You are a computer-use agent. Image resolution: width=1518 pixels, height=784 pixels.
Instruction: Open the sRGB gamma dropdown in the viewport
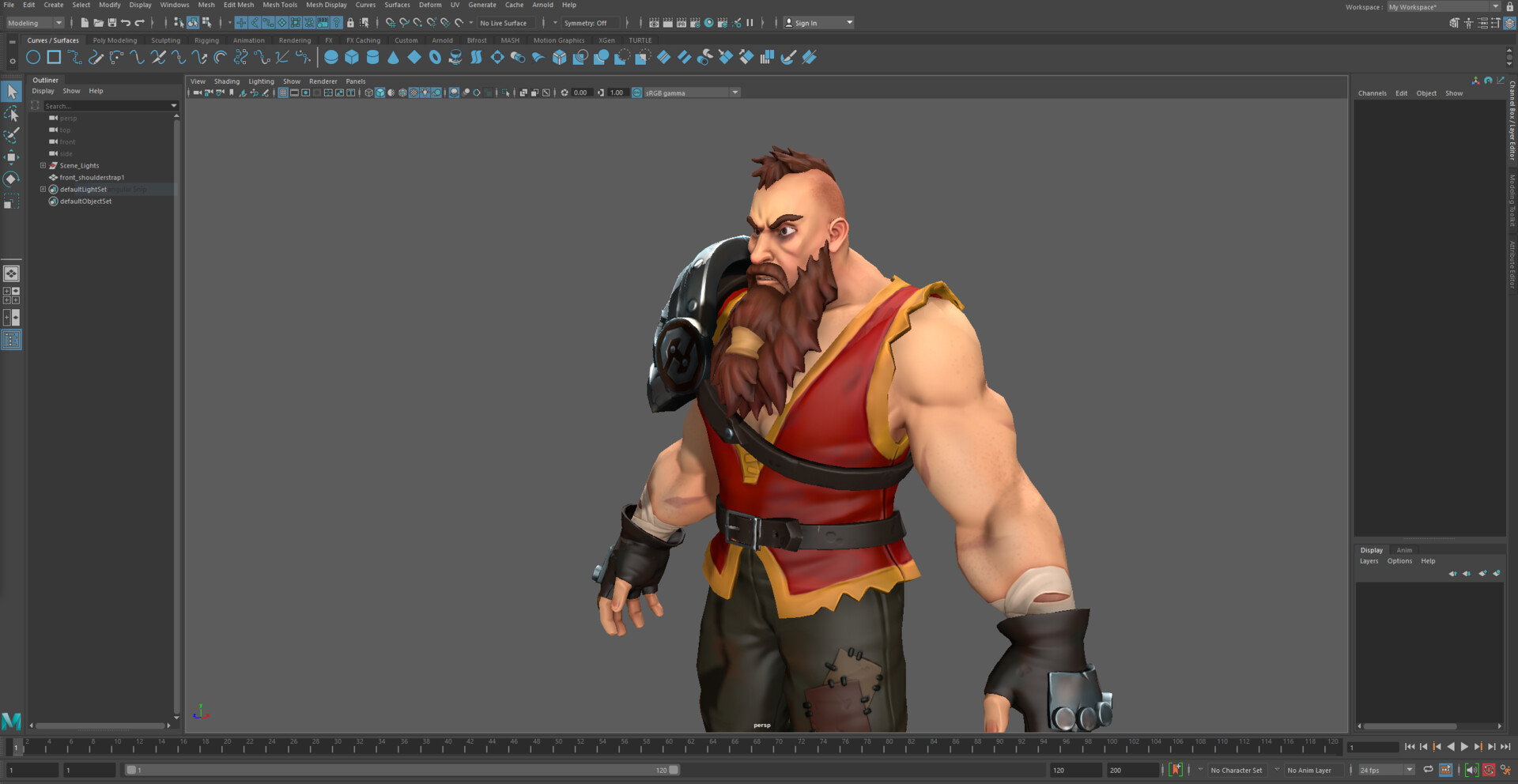coord(734,92)
